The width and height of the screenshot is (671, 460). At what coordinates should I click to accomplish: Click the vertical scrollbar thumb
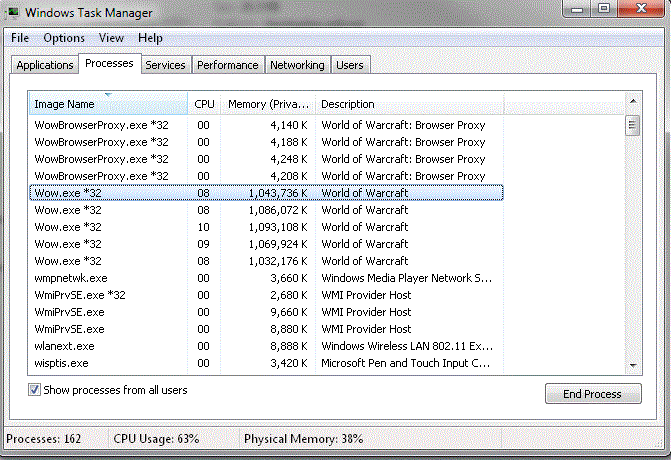632,126
